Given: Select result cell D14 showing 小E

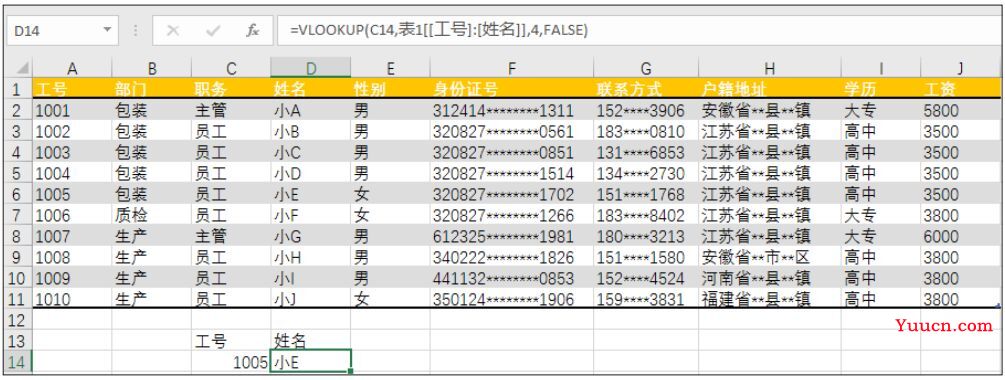Looking at the screenshot, I should pos(310,362).
